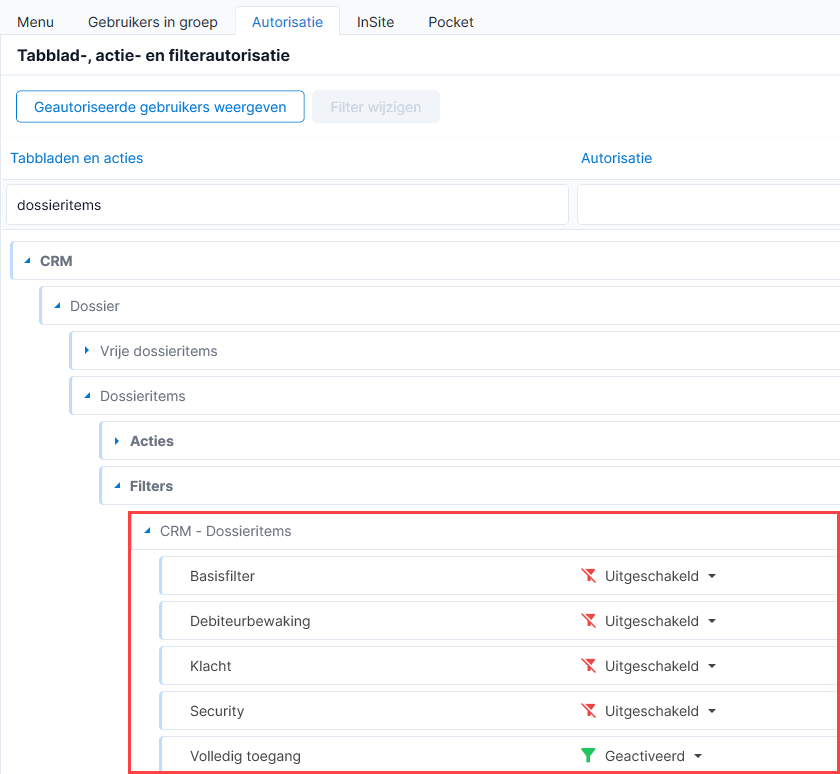Open the Basisfilter authorization dropdown arrow
Viewport: 840px width, 774px height.
click(712, 576)
